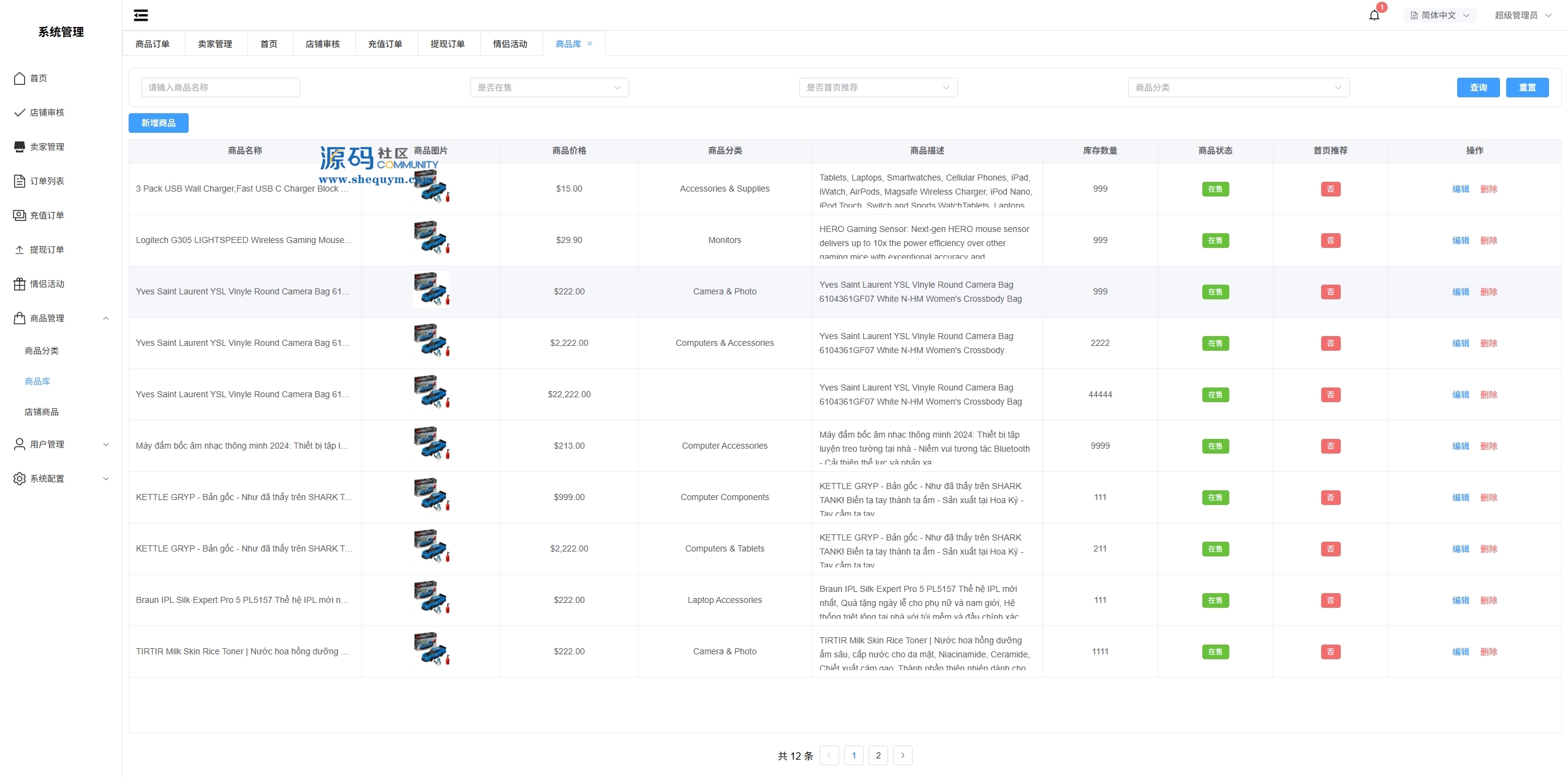This screenshot has height=778, width=1568.
Task: Toggle 在售 status for TIRTIR Rice Toner
Action: tap(1215, 652)
